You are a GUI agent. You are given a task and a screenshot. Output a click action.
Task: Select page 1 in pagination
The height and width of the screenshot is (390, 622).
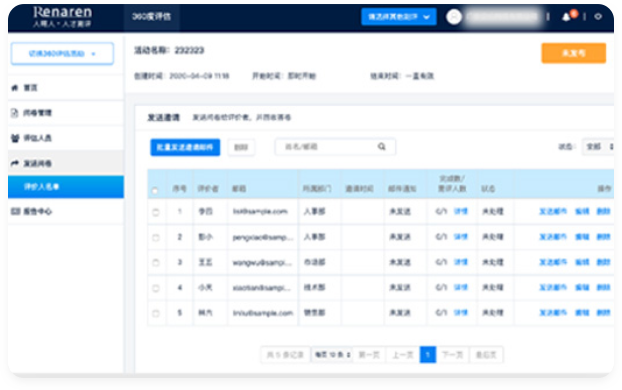[x=428, y=355]
